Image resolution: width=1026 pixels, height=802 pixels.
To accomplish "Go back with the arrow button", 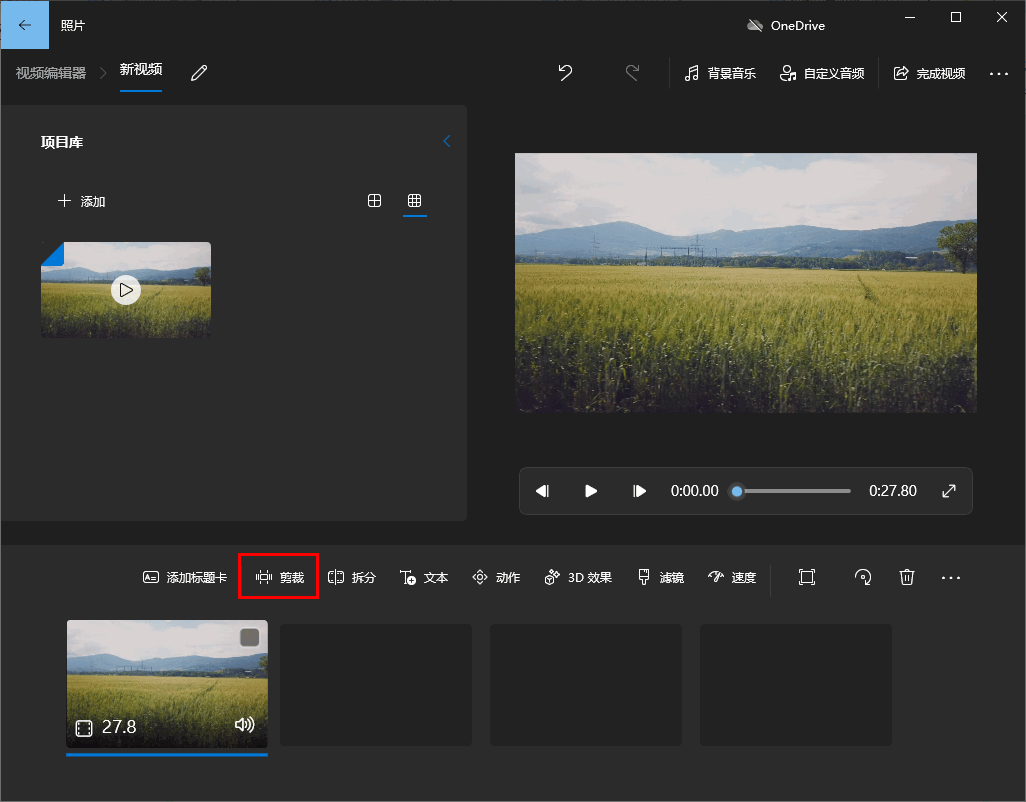I will point(25,25).
